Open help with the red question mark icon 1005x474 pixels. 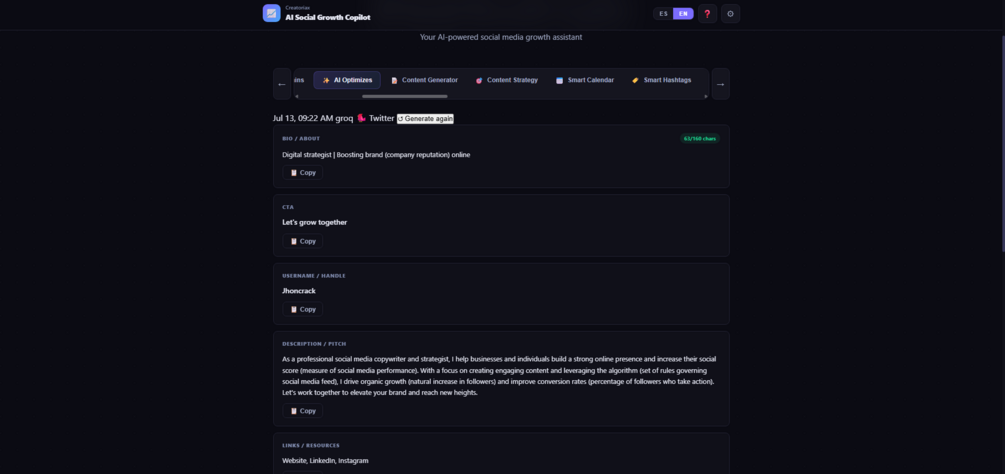click(x=708, y=13)
